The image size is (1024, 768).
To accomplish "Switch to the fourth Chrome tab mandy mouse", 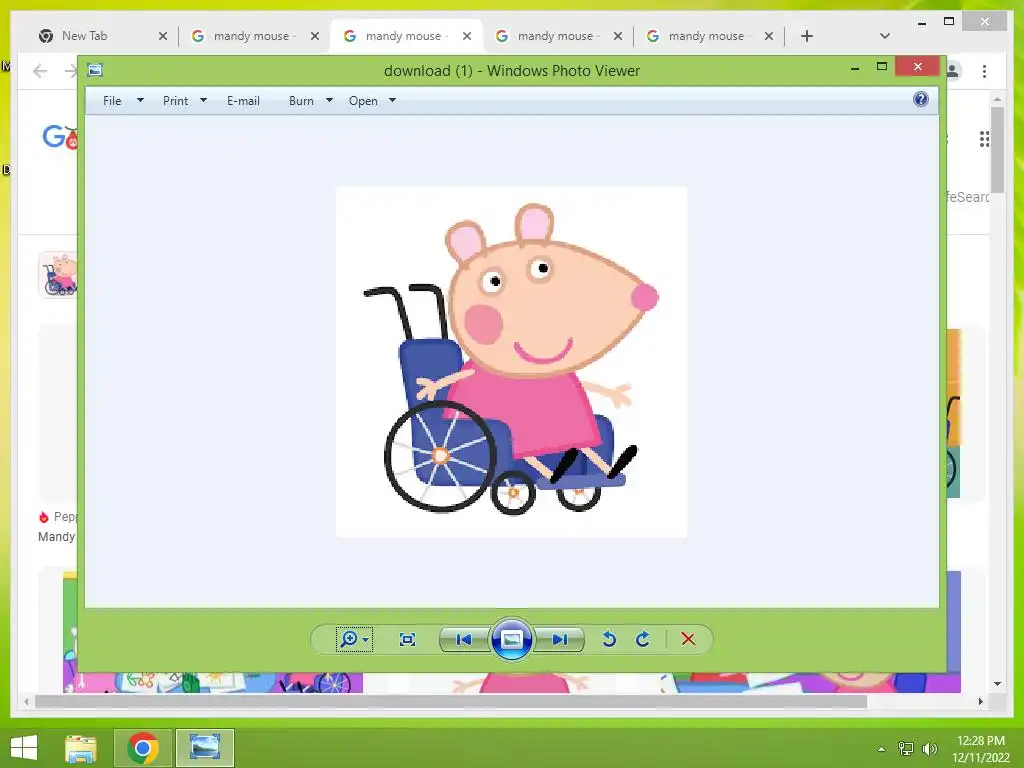I will (555, 36).
